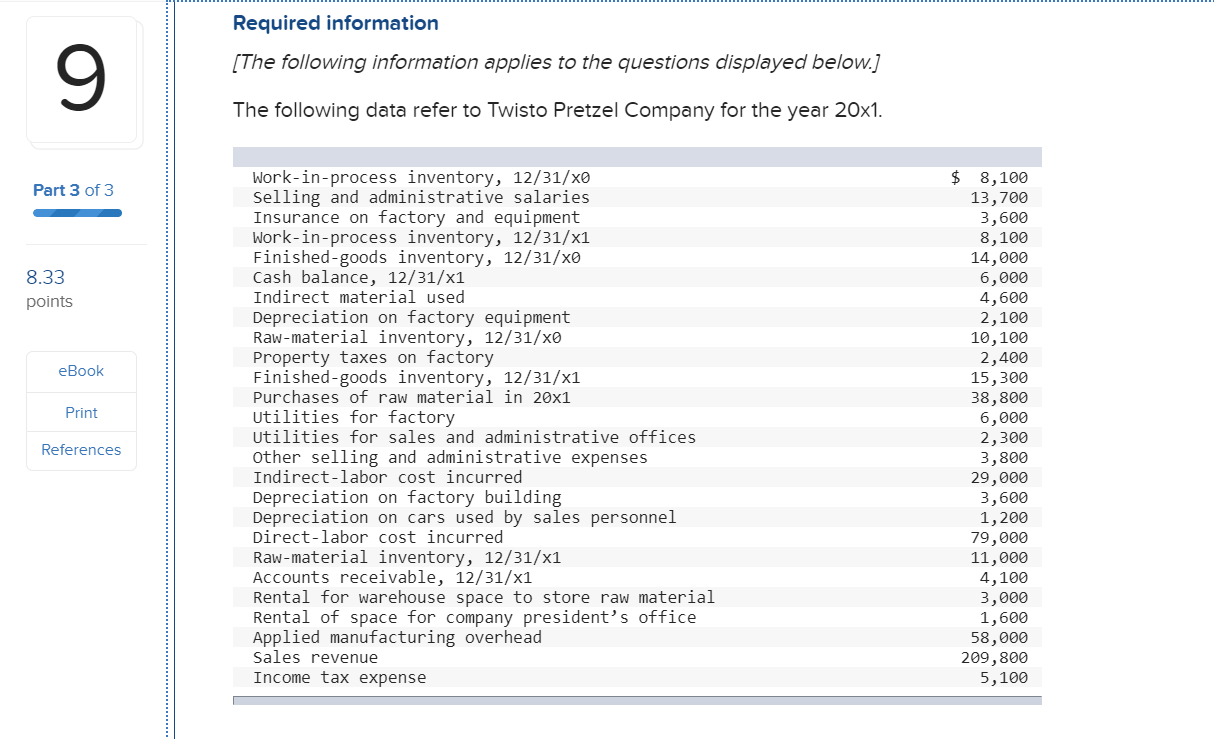Select Depreciation on cars used by sales personnel
The image size is (1214, 739).
(x=465, y=517)
